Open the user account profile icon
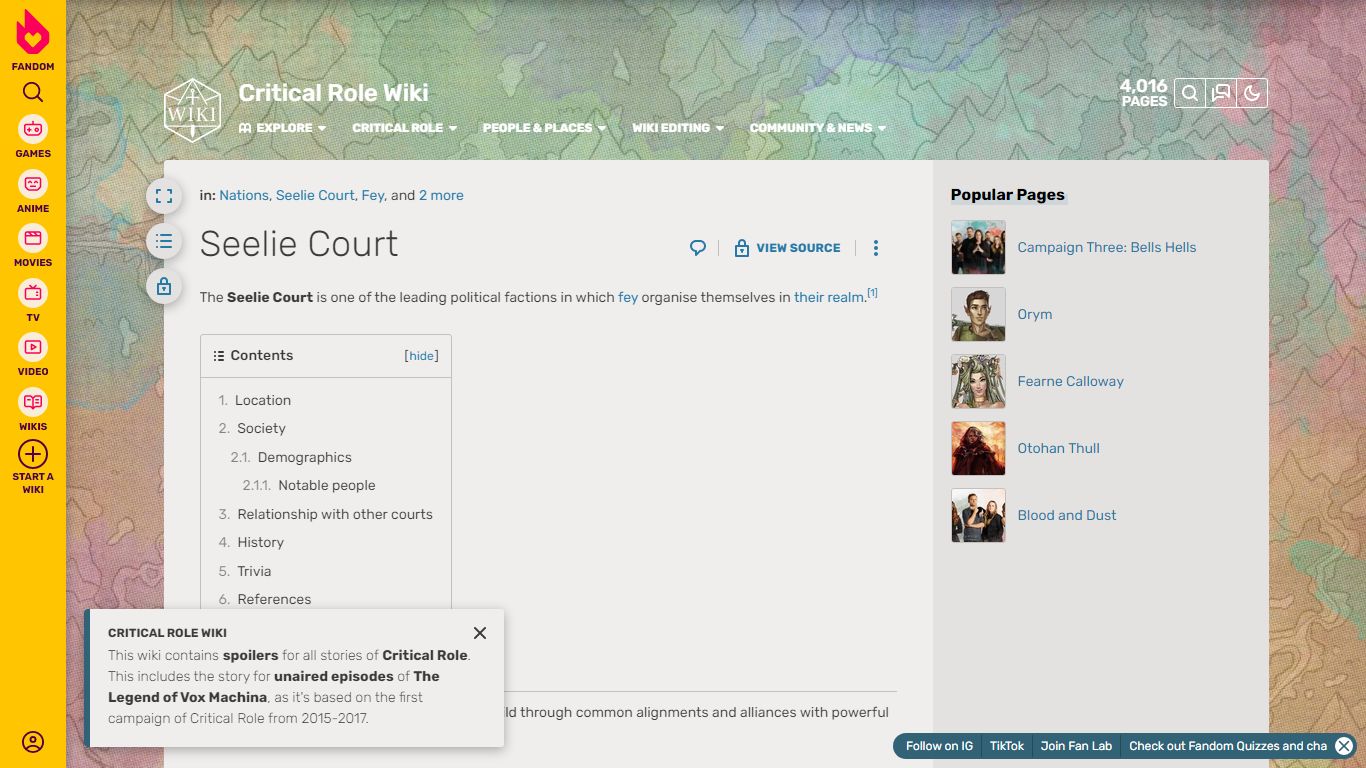The width and height of the screenshot is (1366, 768). coord(33,743)
